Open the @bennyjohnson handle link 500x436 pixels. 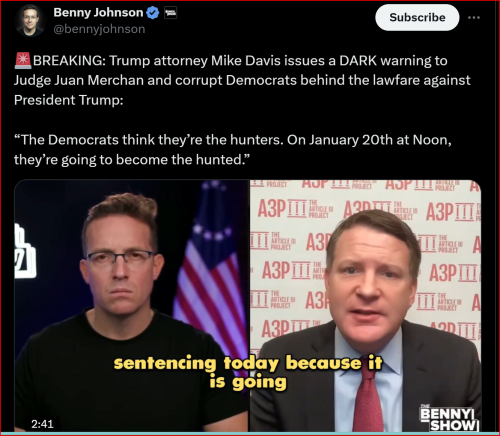[x=99, y=29]
